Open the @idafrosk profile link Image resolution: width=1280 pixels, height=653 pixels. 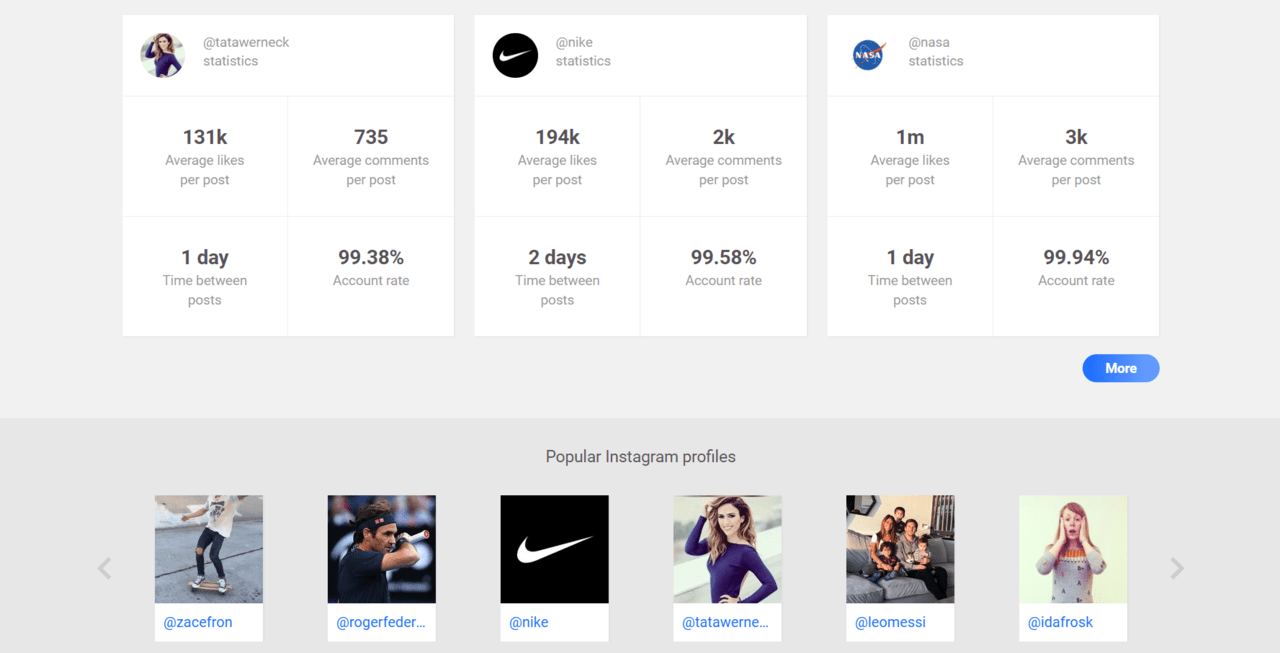pos(1060,622)
